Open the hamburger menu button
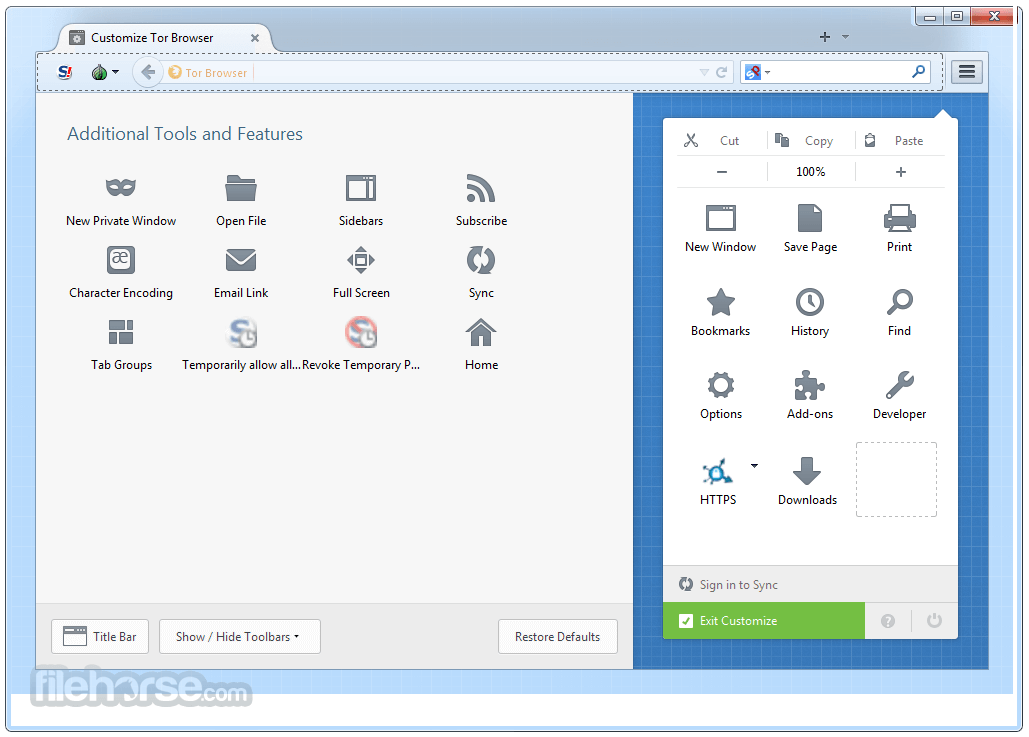This screenshot has width=1029, height=737. pyautogui.click(x=967, y=72)
